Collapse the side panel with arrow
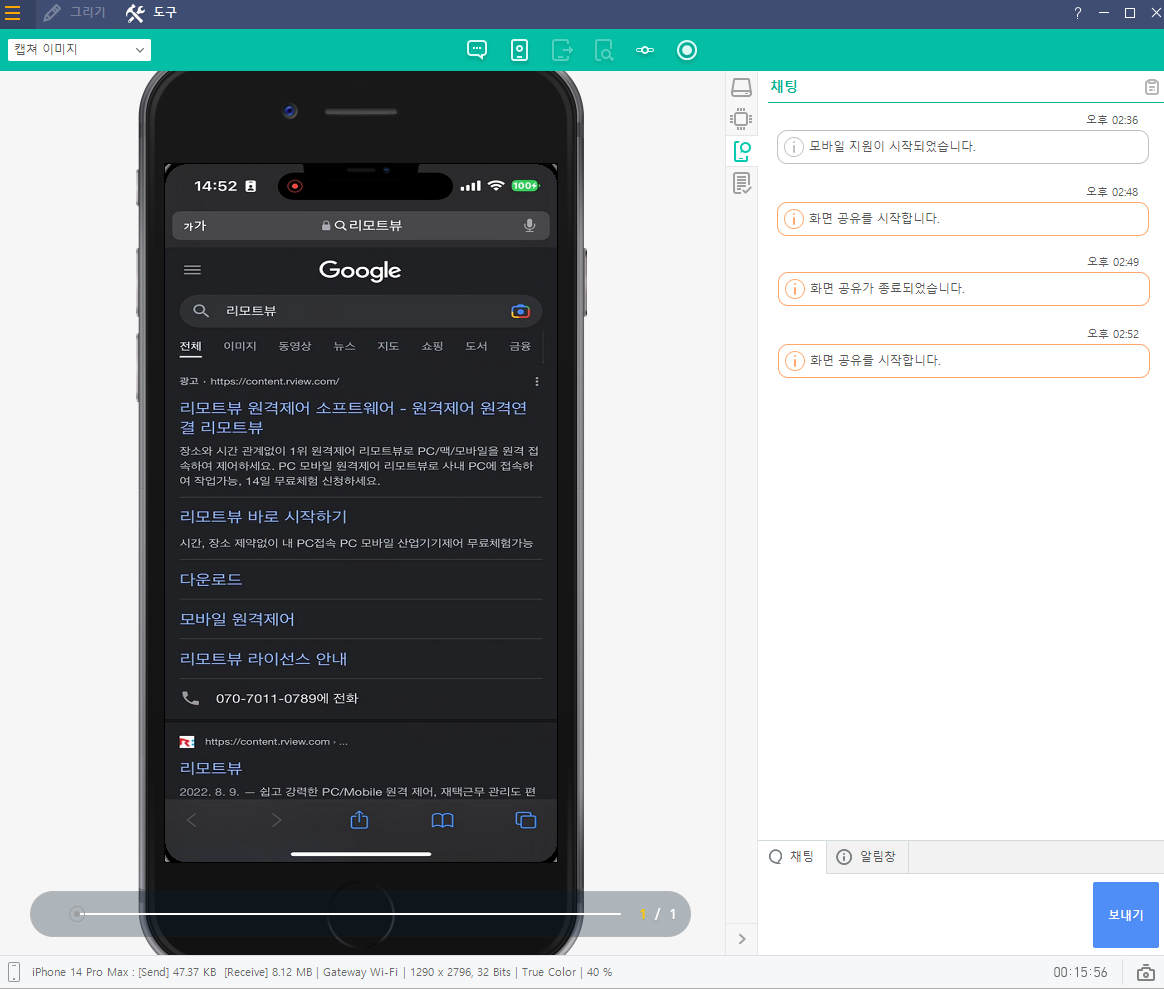 (742, 939)
